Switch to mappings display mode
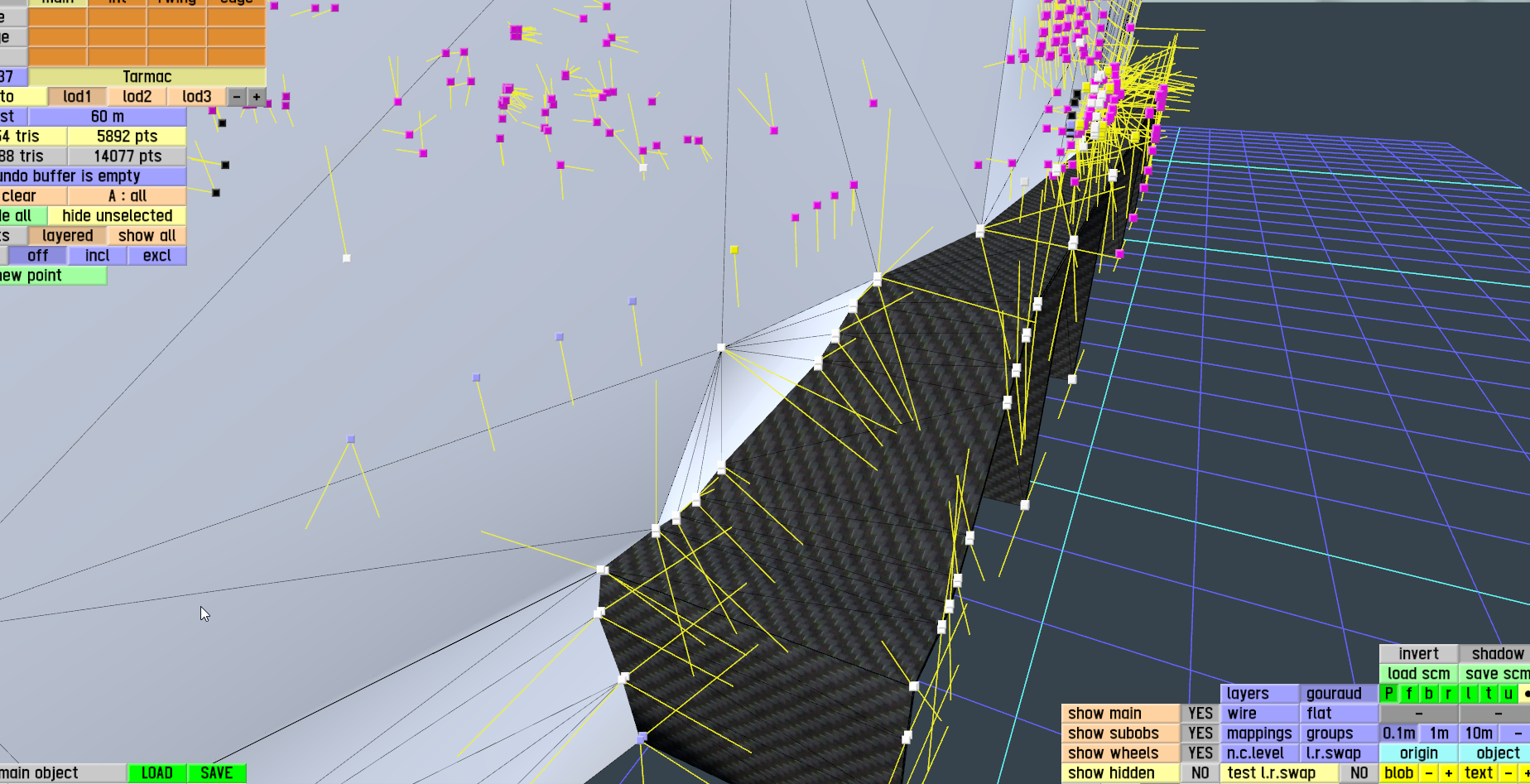 [x=1260, y=733]
